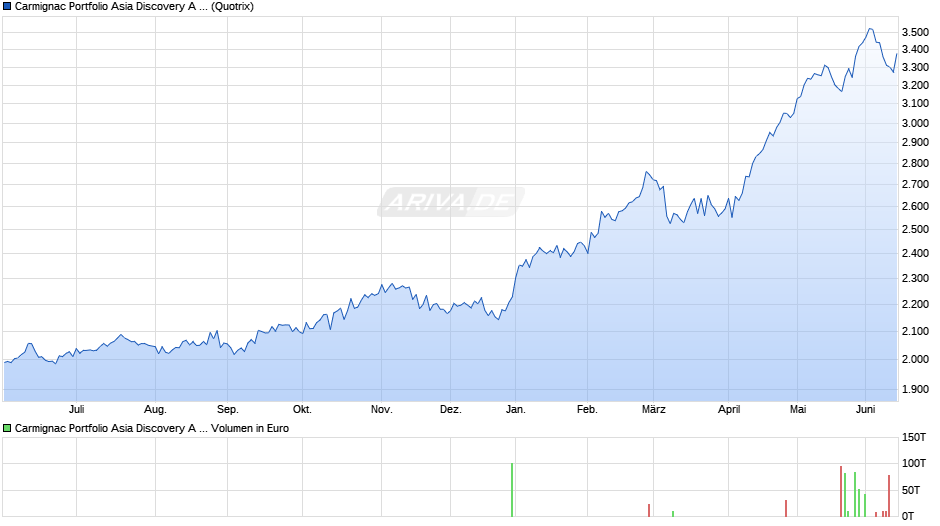Click the 2.700 price axis label
Viewport: 940px width, 526px height.
point(915,184)
